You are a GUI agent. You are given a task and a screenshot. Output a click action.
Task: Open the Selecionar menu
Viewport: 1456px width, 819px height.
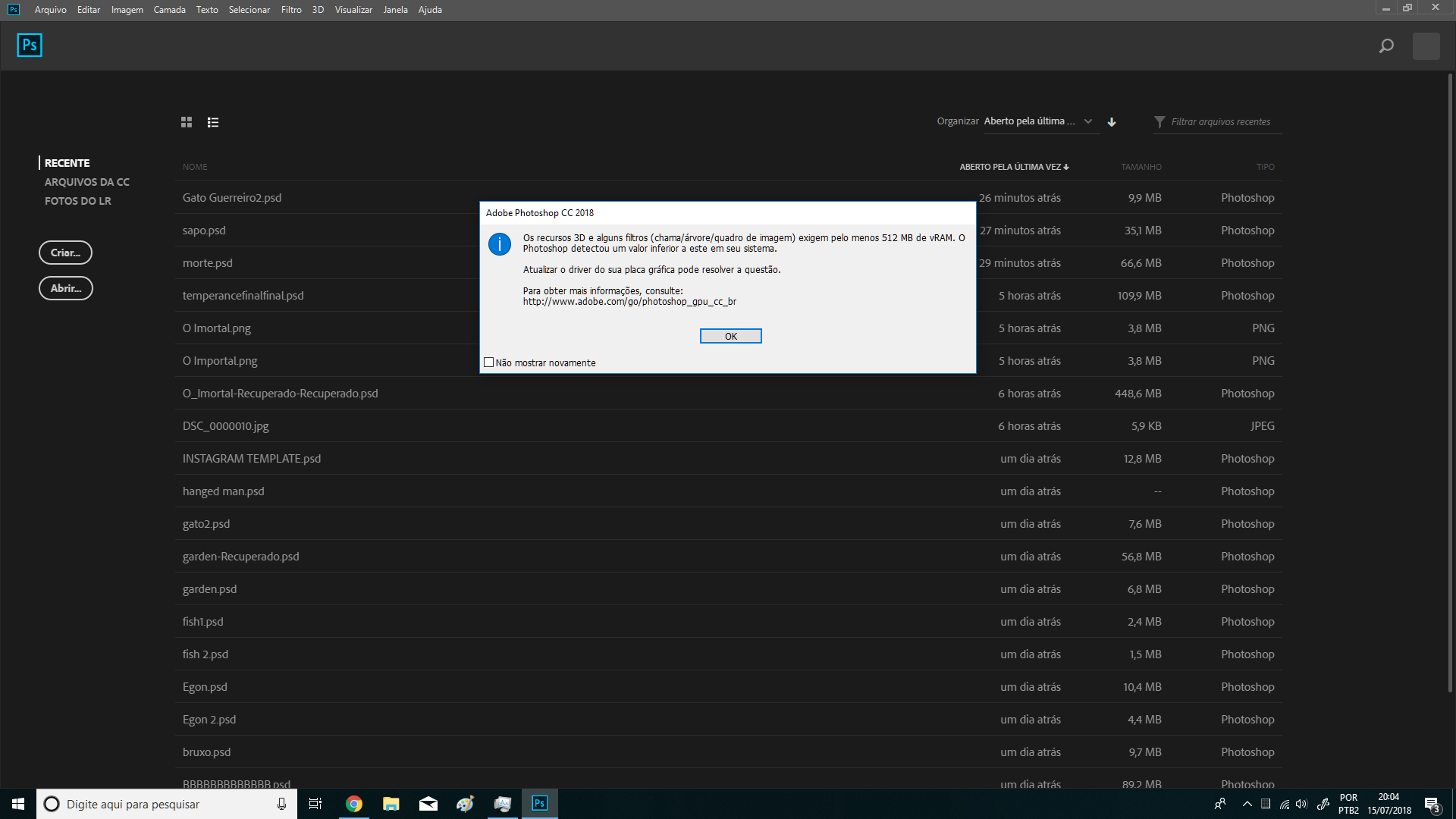249,10
